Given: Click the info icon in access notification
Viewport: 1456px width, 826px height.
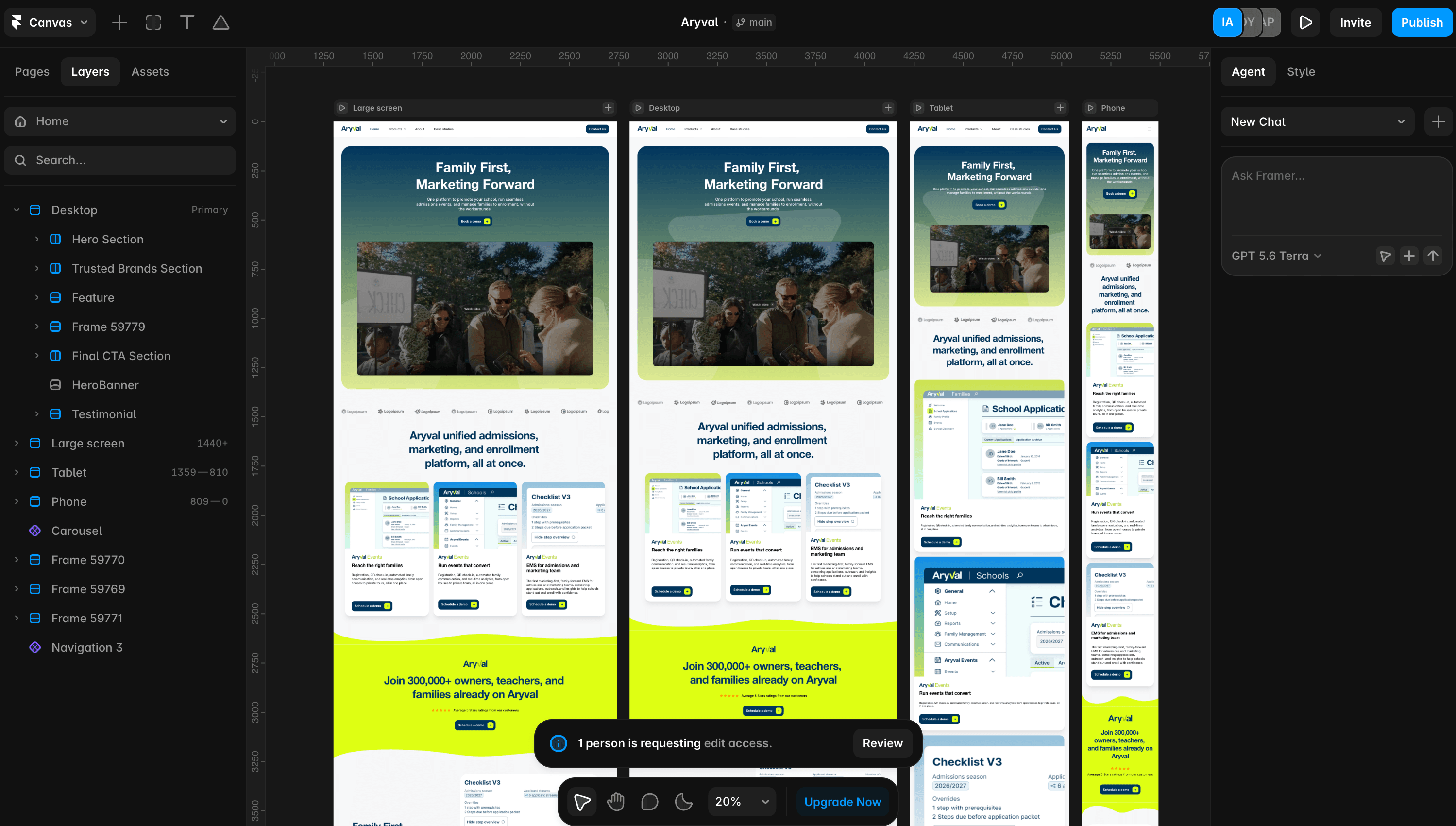Looking at the screenshot, I should click(x=559, y=743).
